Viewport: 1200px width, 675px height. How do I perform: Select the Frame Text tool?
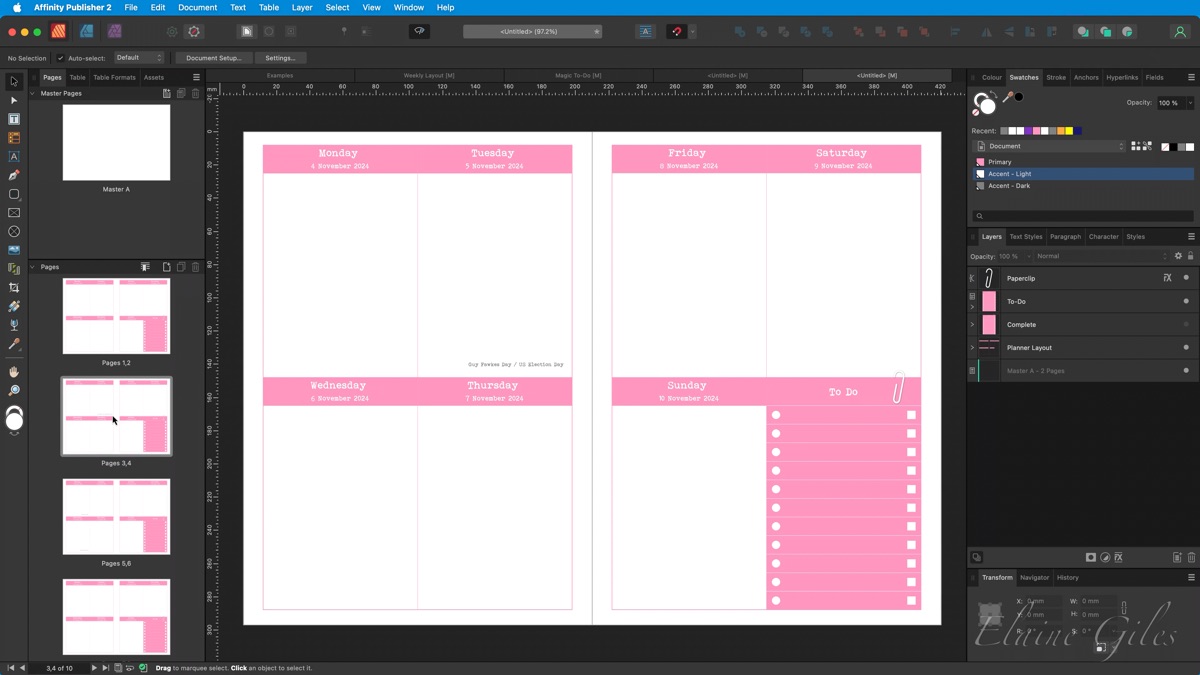pos(14,119)
